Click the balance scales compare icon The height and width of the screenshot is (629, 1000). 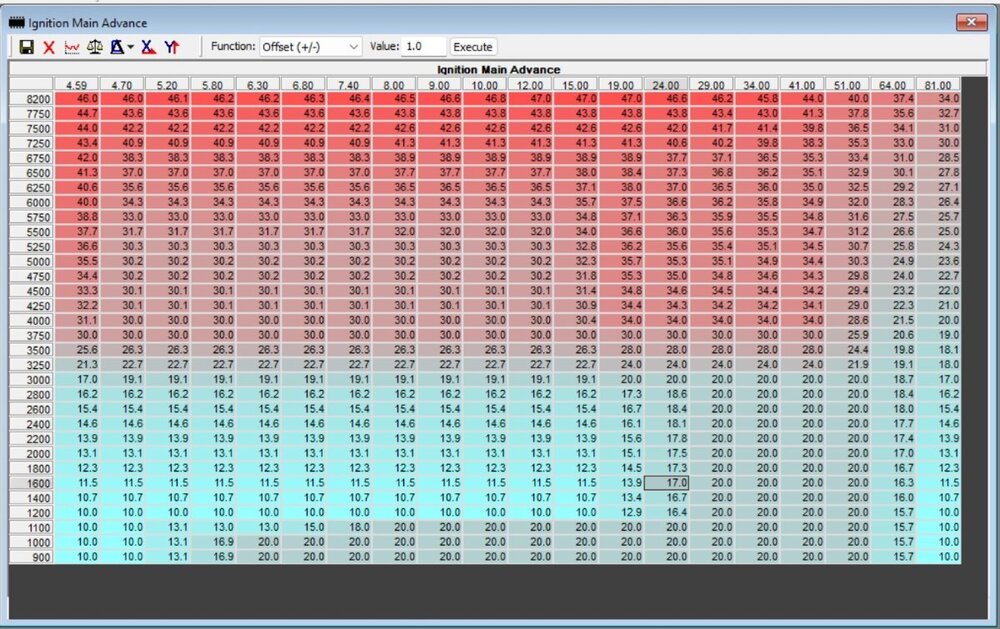coord(95,47)
